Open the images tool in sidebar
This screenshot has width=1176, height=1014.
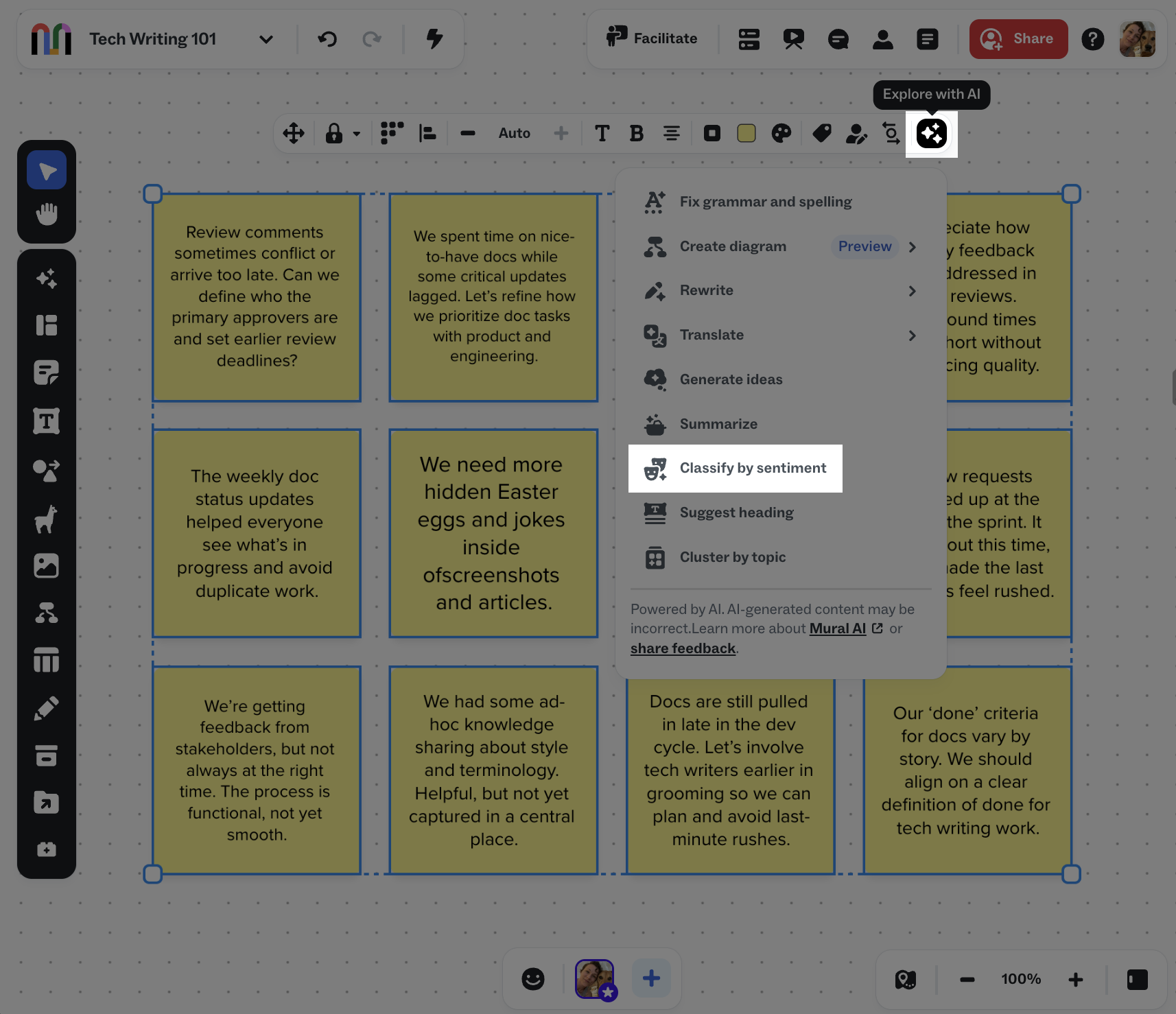47,566
